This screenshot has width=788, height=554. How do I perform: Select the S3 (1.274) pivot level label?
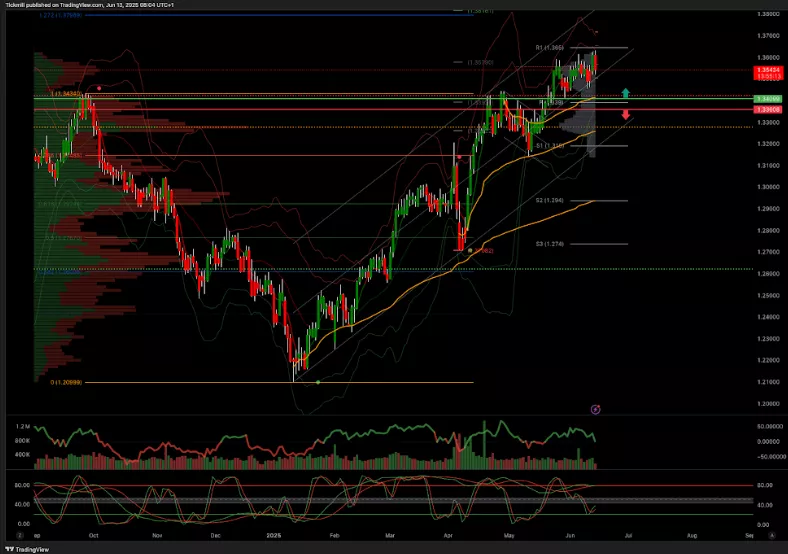pos(550,243)
